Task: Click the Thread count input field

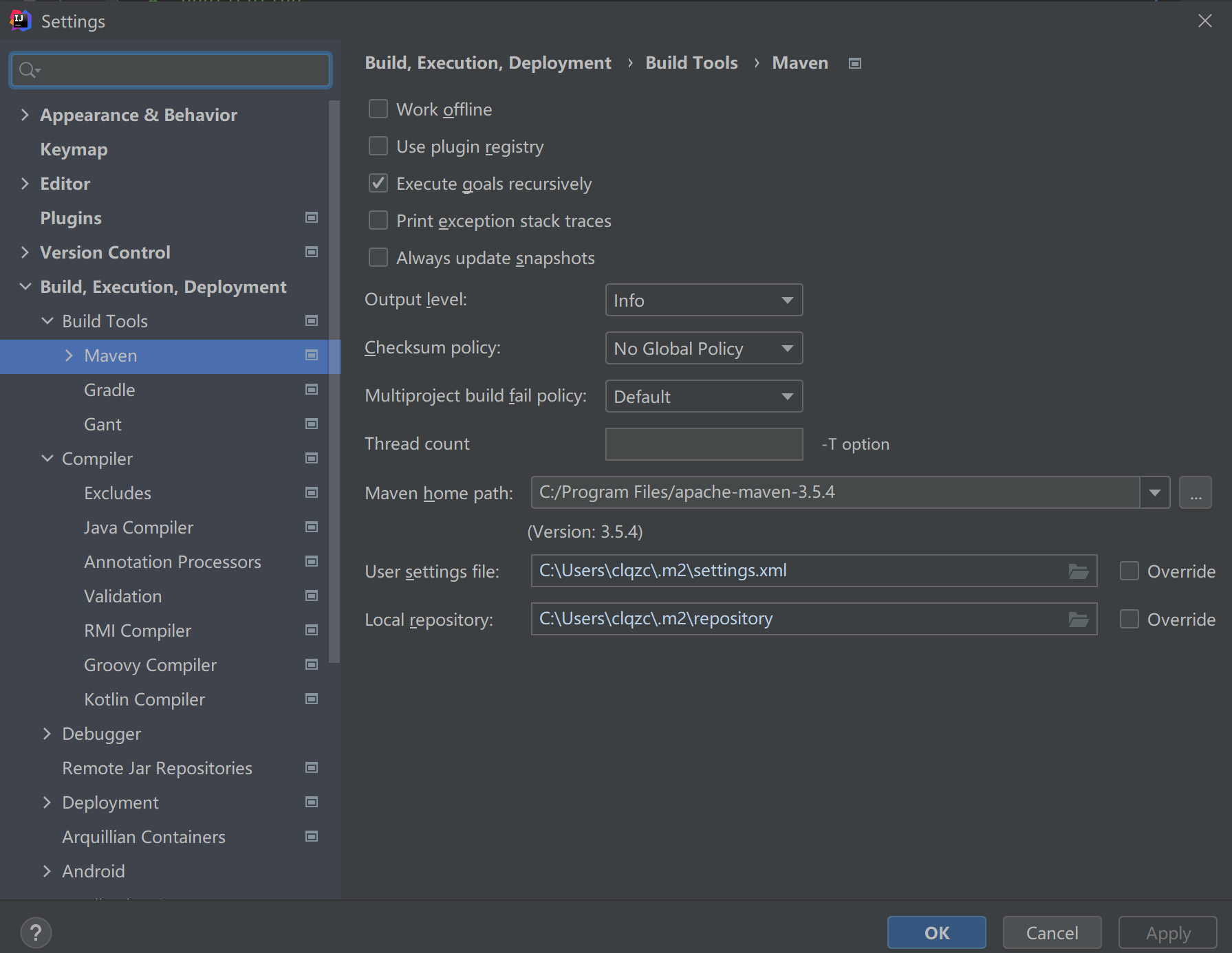Action: tap(704, 444)
